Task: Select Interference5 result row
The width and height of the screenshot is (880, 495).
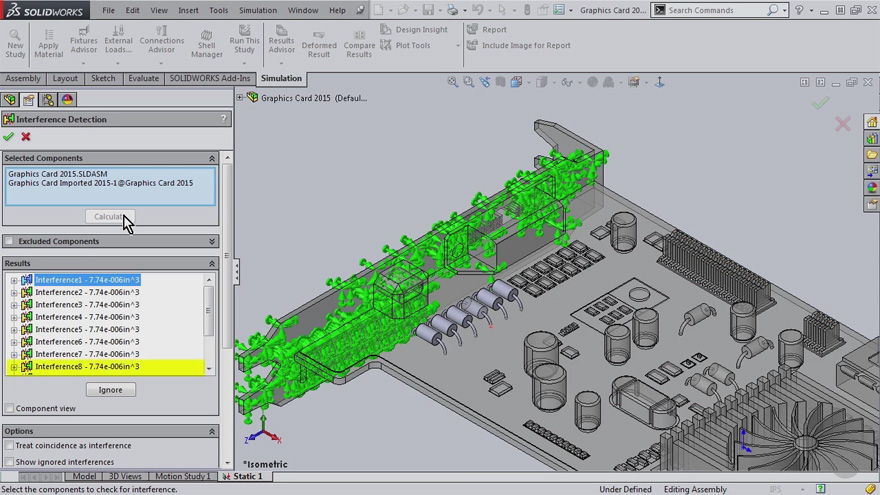Action: [x=87, y=329]
